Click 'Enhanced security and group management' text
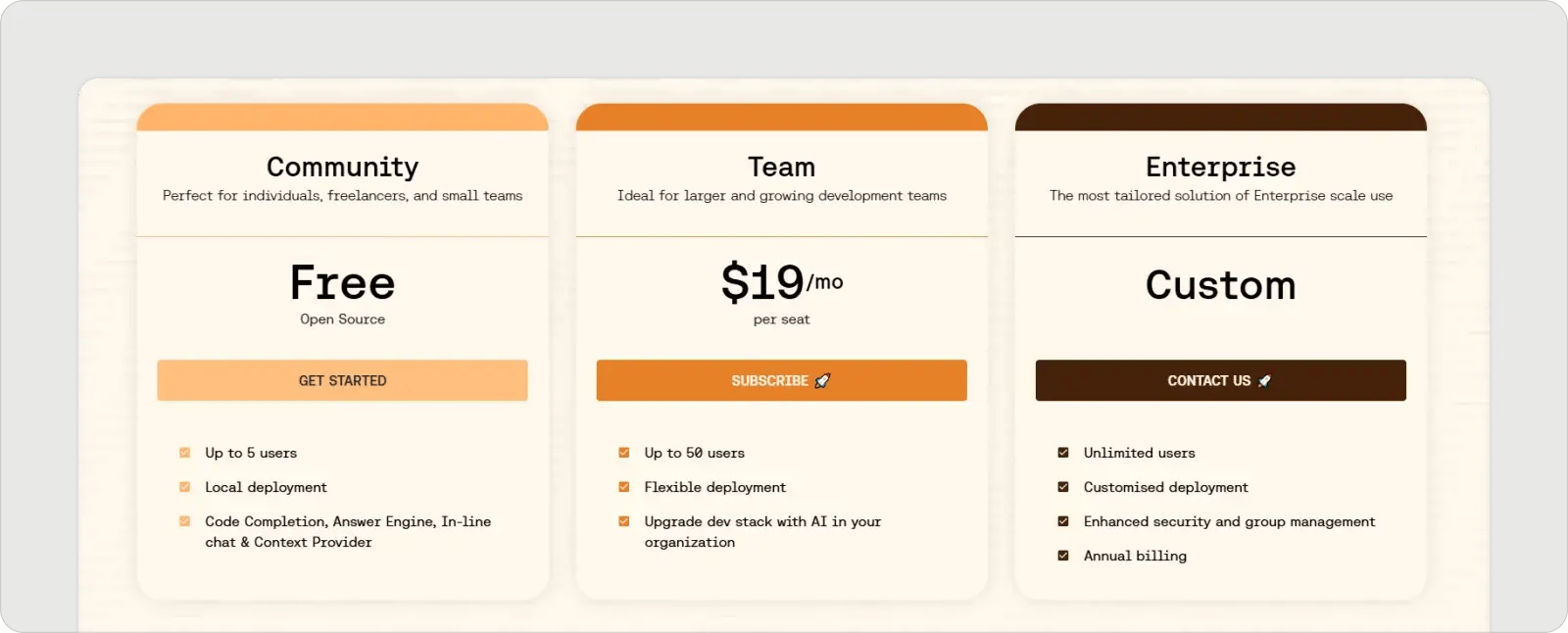1568x633 pixels. click(1229, 521)
